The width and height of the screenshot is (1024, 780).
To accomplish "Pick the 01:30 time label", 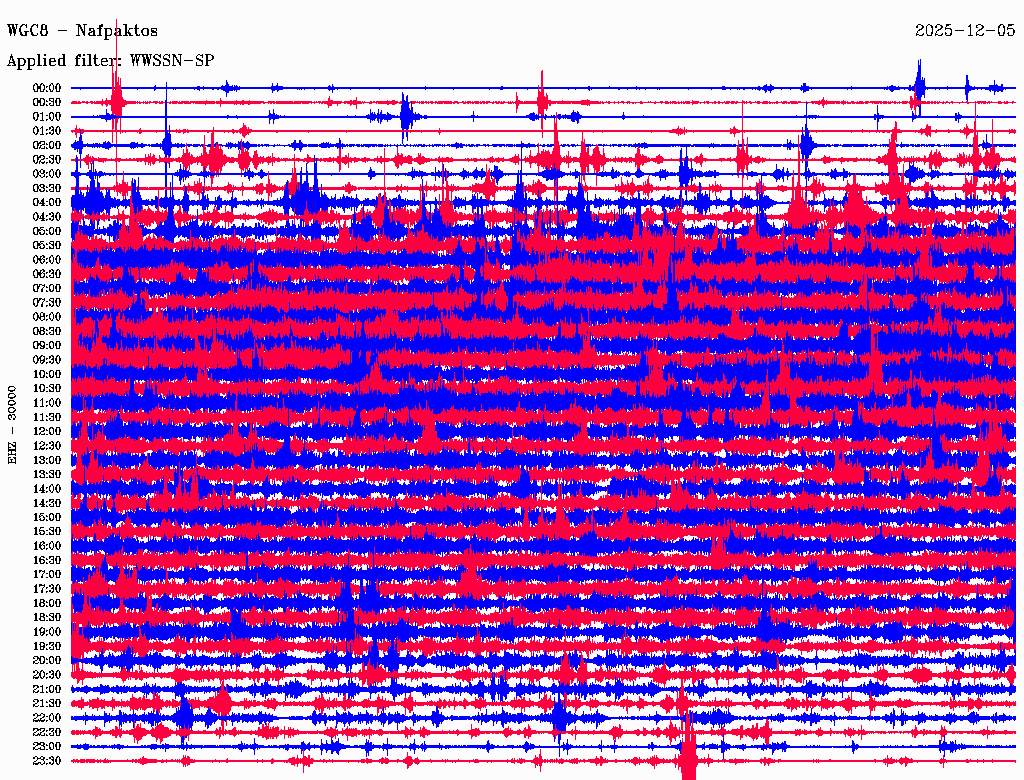I will tap(47, 131).
